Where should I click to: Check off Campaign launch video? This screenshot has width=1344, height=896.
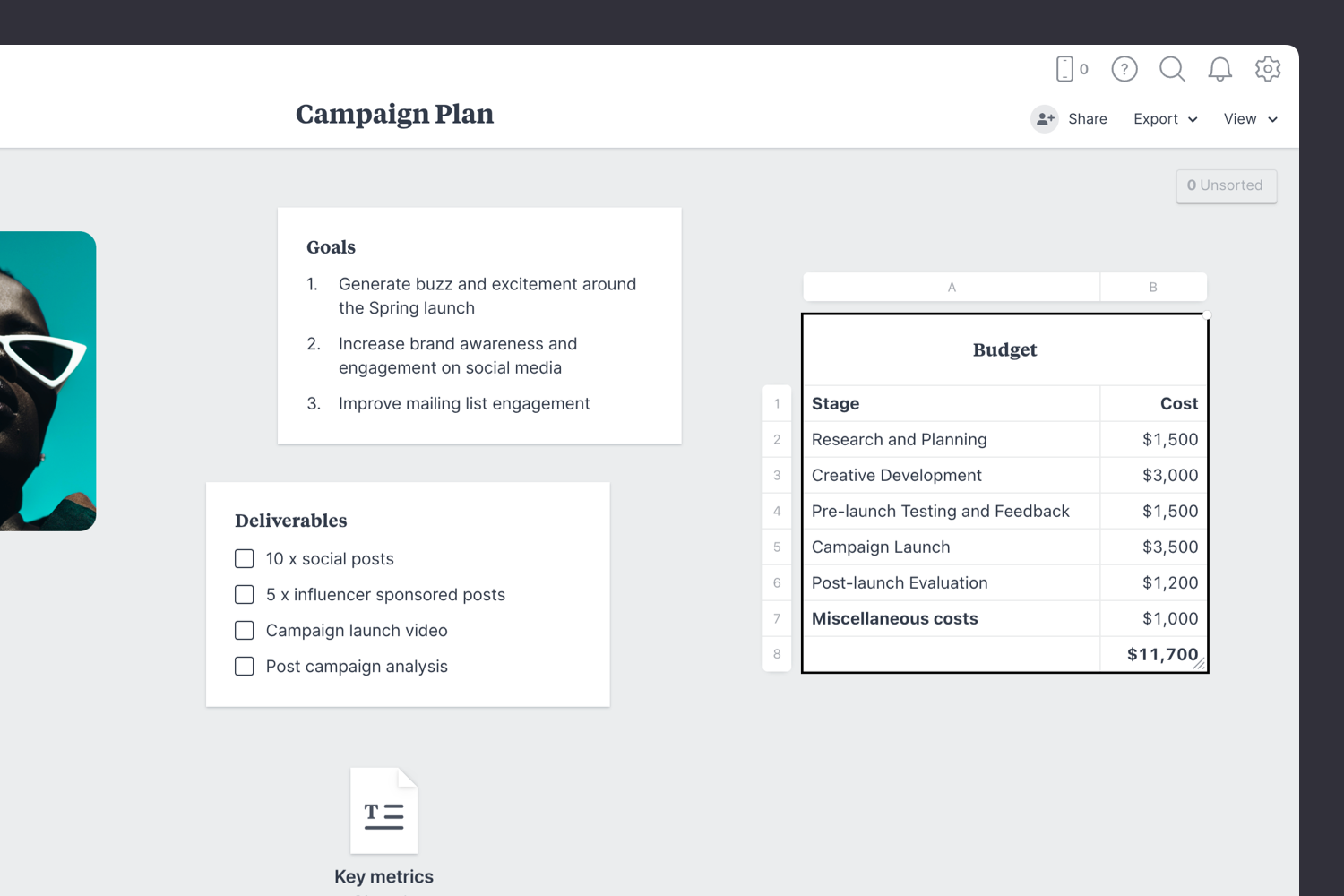coord(244,630)
